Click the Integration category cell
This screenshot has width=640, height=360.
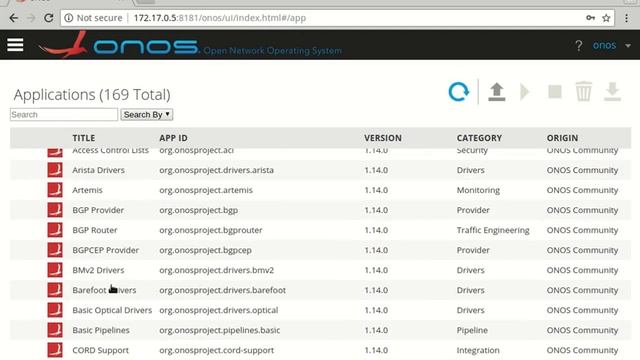point(478,350)
